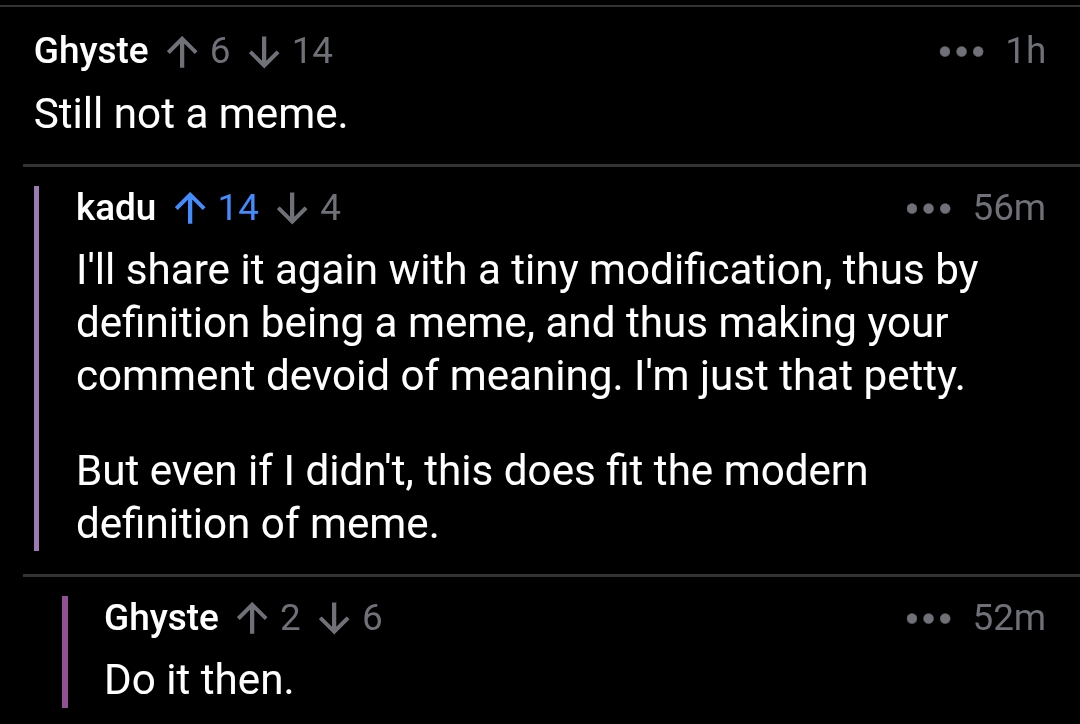Open the three-dot menu on the 52m reply
This screenshot has width=1080, height=724.
926,618
